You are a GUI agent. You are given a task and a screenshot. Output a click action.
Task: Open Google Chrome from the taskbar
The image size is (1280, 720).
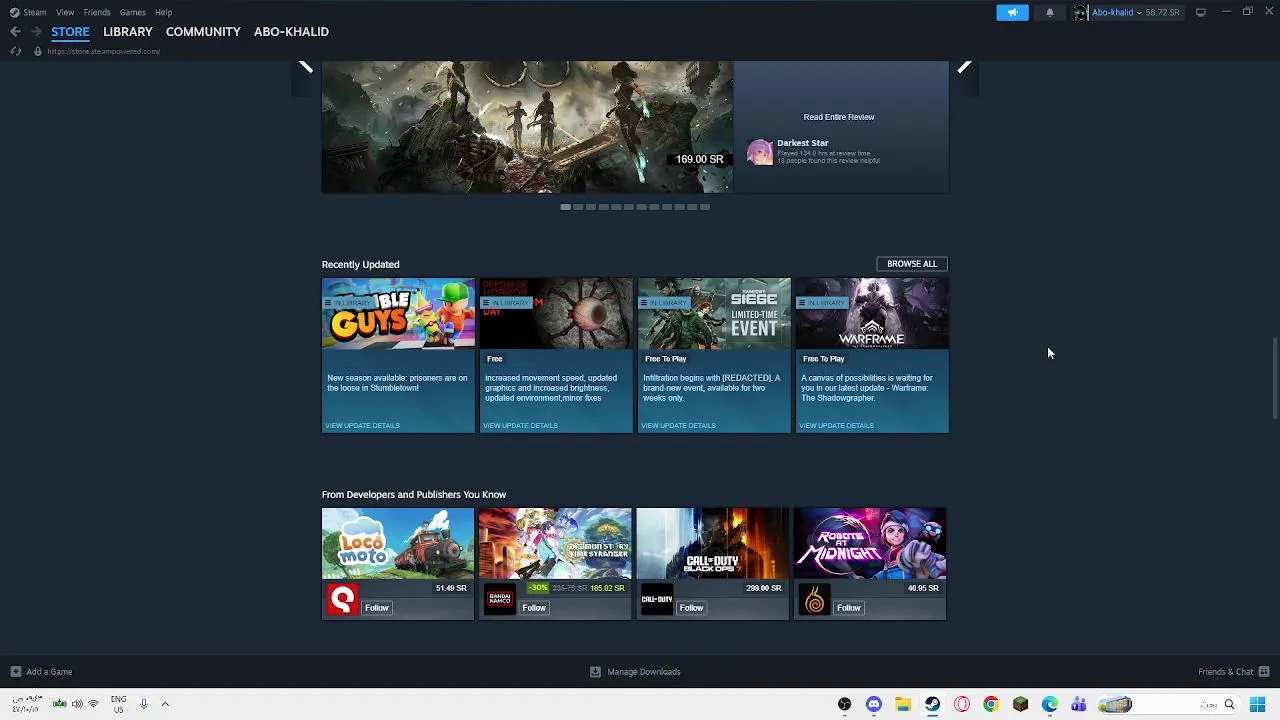[991, 704]
